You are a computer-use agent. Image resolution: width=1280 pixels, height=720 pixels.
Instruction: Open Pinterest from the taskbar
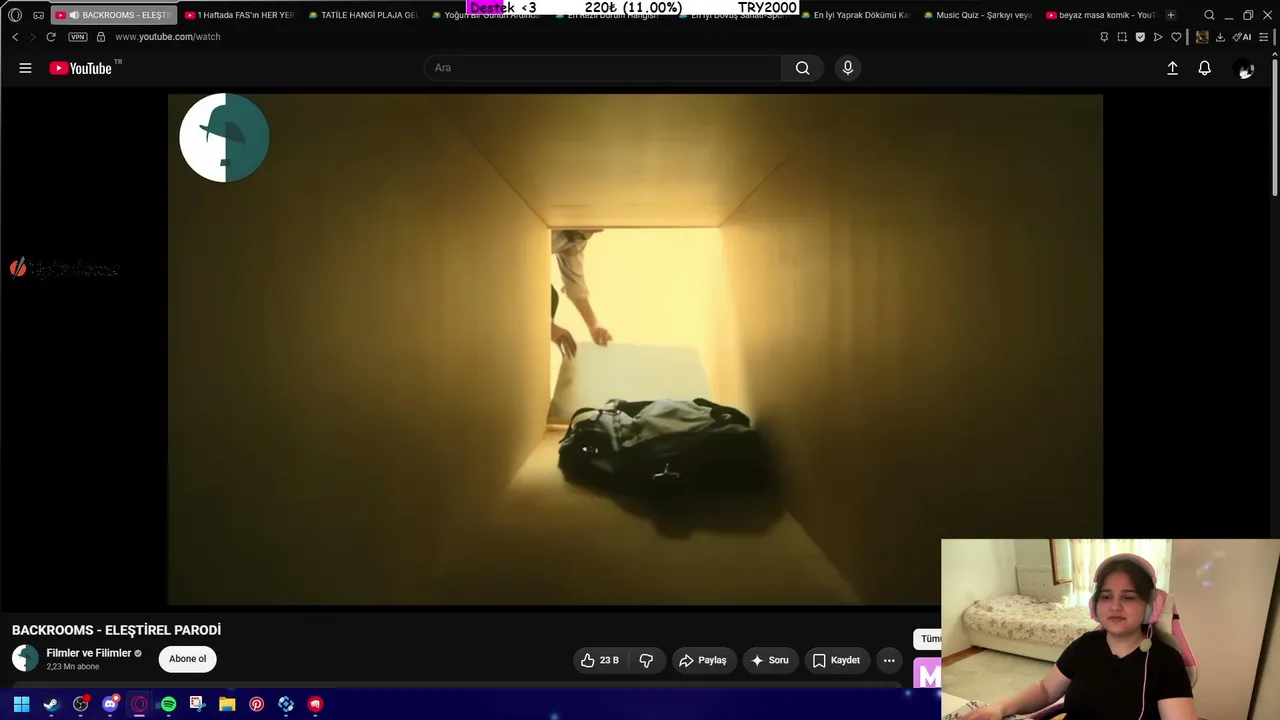(256, 704)
